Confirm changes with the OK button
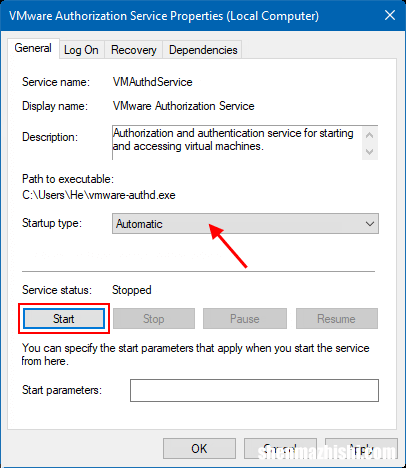Screen dimensions: 406x468 [199, 449]
